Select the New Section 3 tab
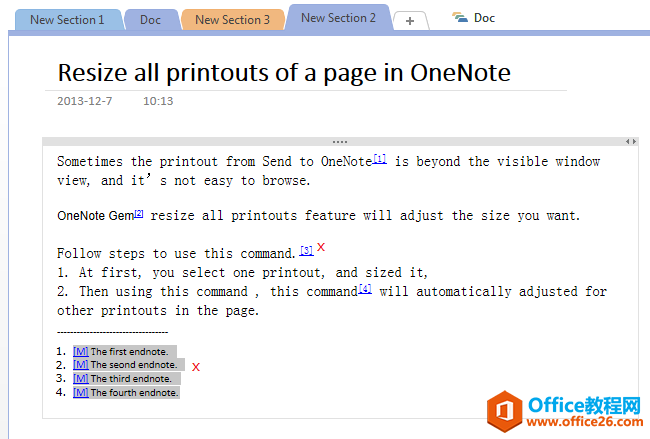650x439 pixels. (x=233, y=20)
